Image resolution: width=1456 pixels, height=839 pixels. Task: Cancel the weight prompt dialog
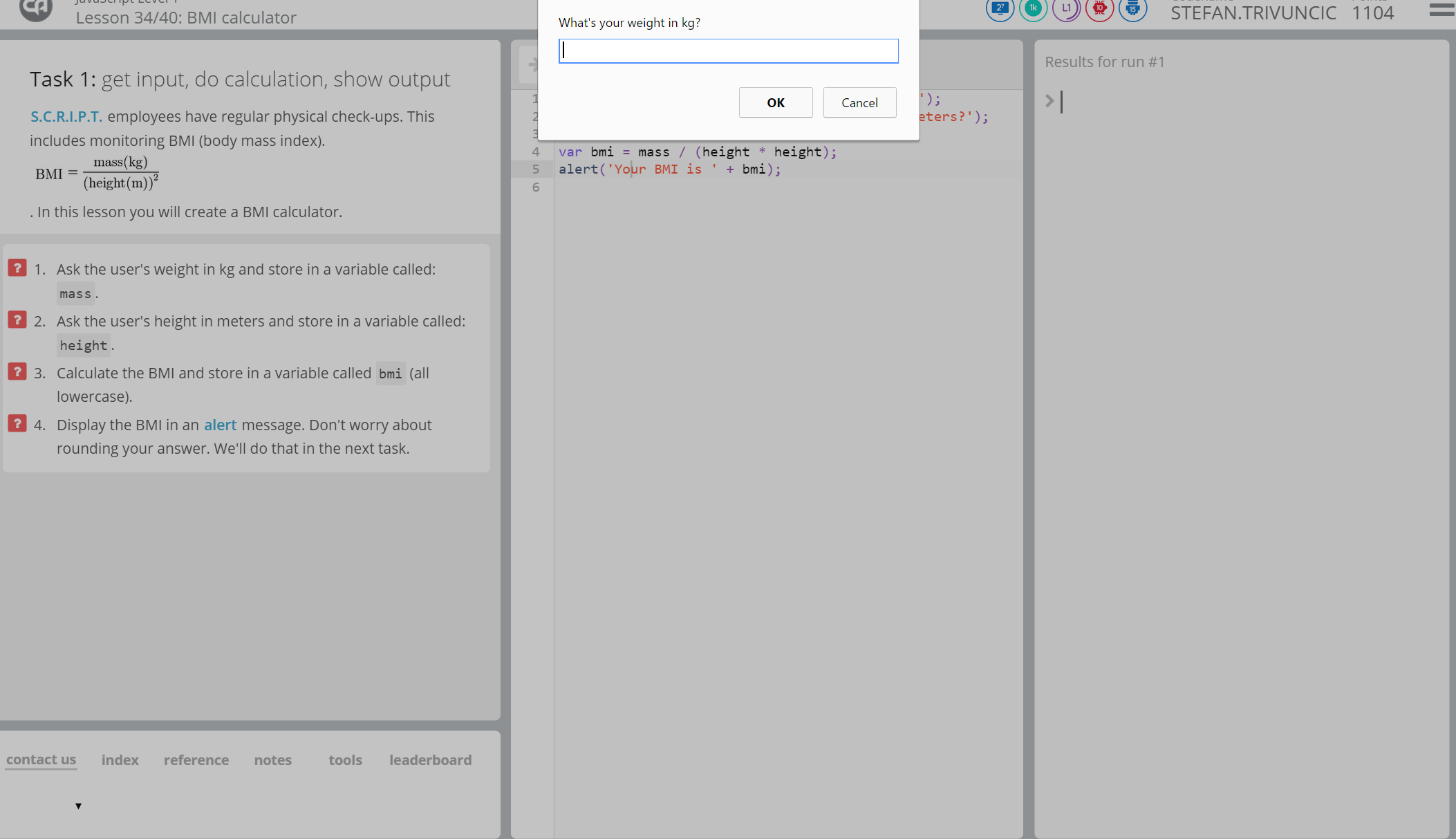click(859, 102)
